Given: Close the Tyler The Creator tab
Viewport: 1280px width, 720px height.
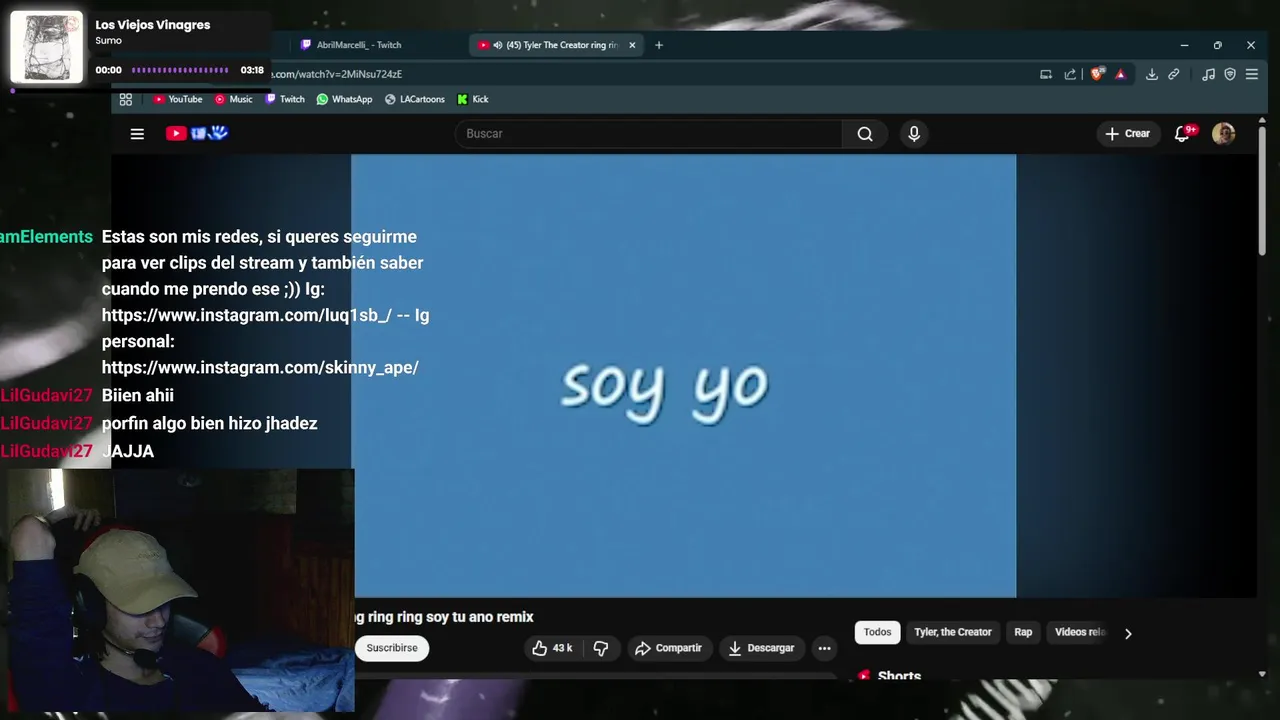Looking at the screenshot, I should point(632,45).
